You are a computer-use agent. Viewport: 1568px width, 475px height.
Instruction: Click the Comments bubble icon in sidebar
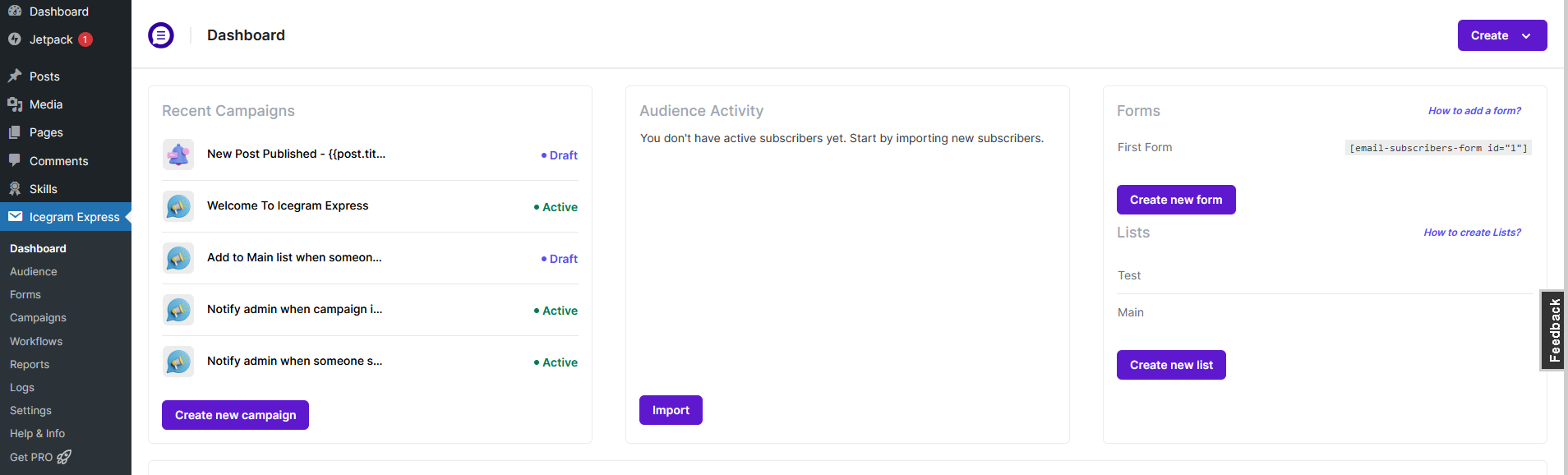coord(15,161)
